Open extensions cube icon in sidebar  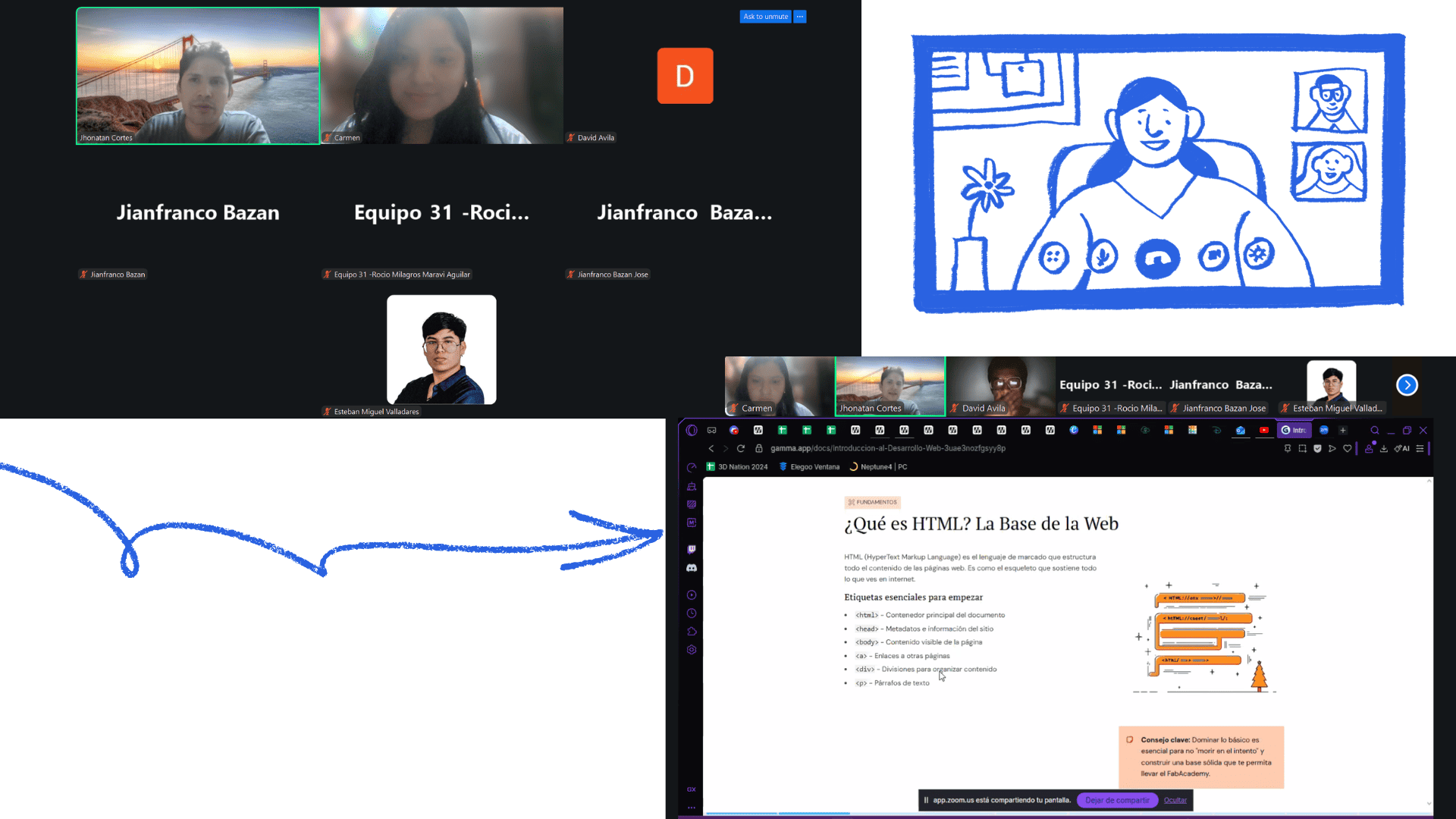691,632
